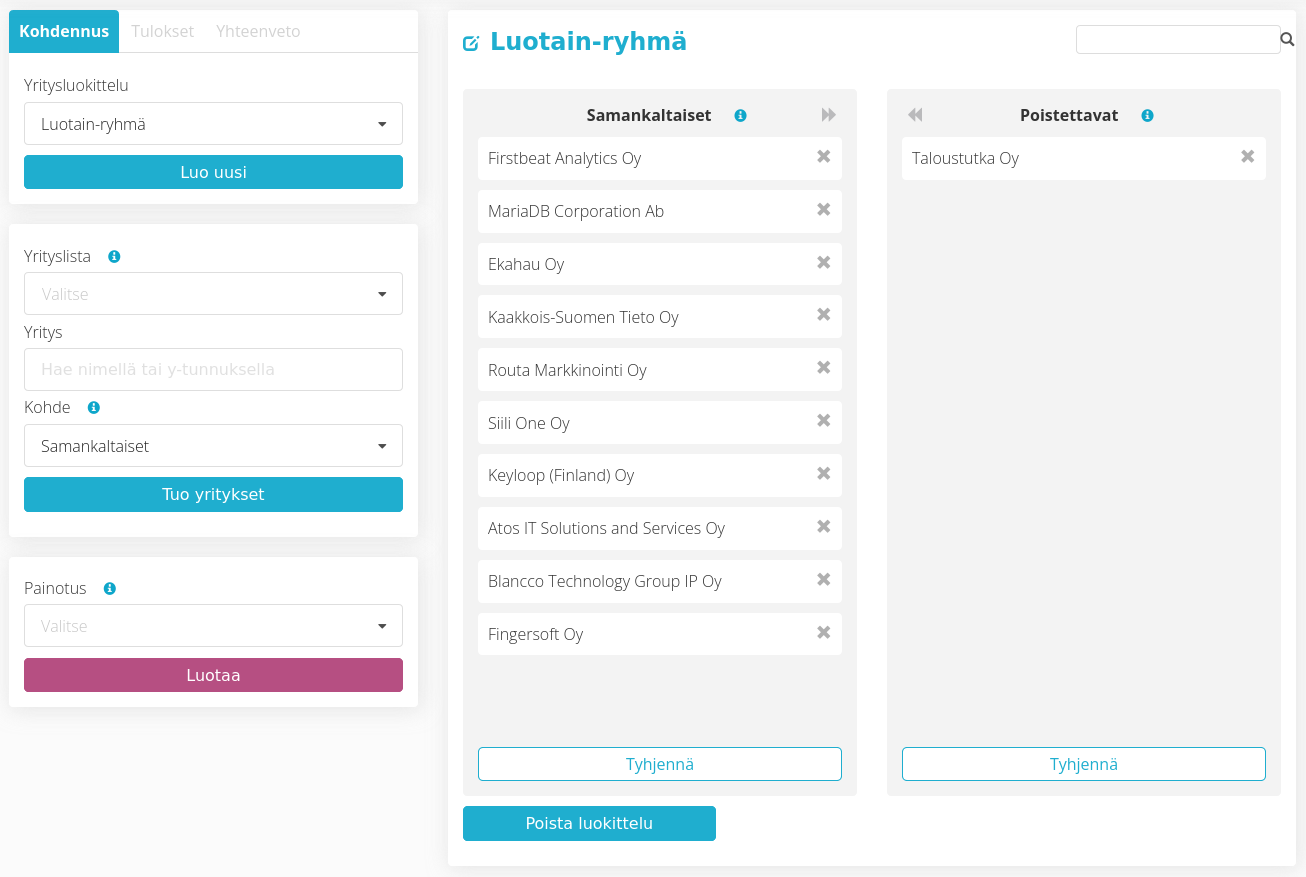Click the Luo uusi button
The image size is (1306, 877).
click(213, 172)
